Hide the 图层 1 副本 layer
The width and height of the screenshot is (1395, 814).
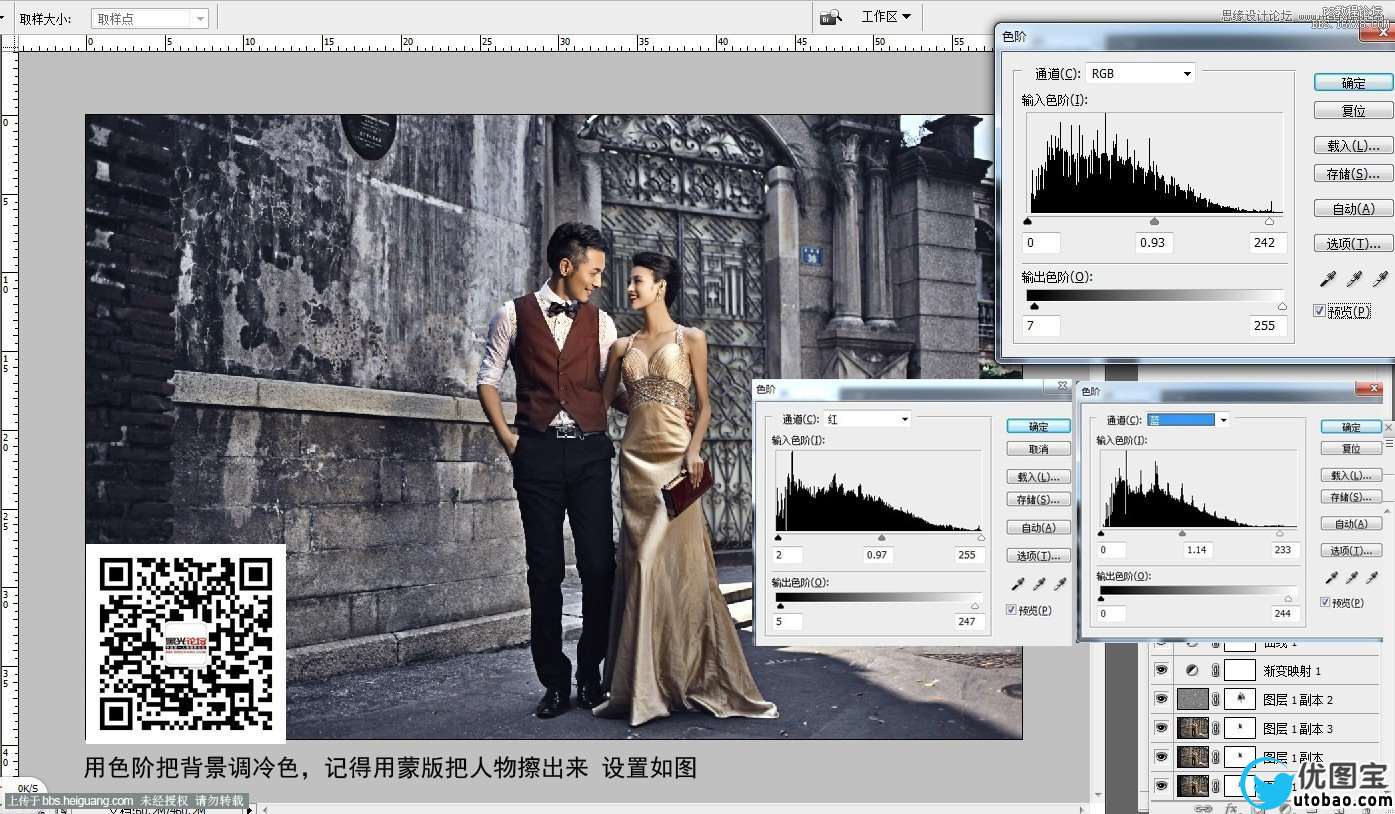point(1161,757)
